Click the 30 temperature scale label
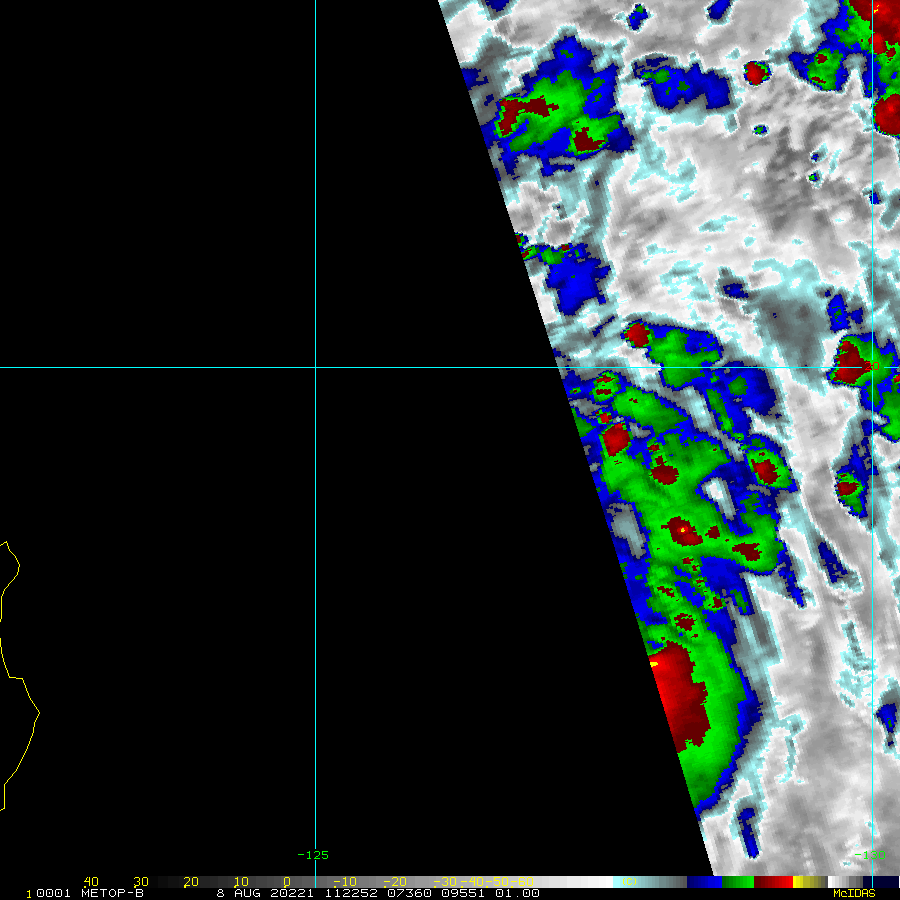 click(x=141, y=882)
